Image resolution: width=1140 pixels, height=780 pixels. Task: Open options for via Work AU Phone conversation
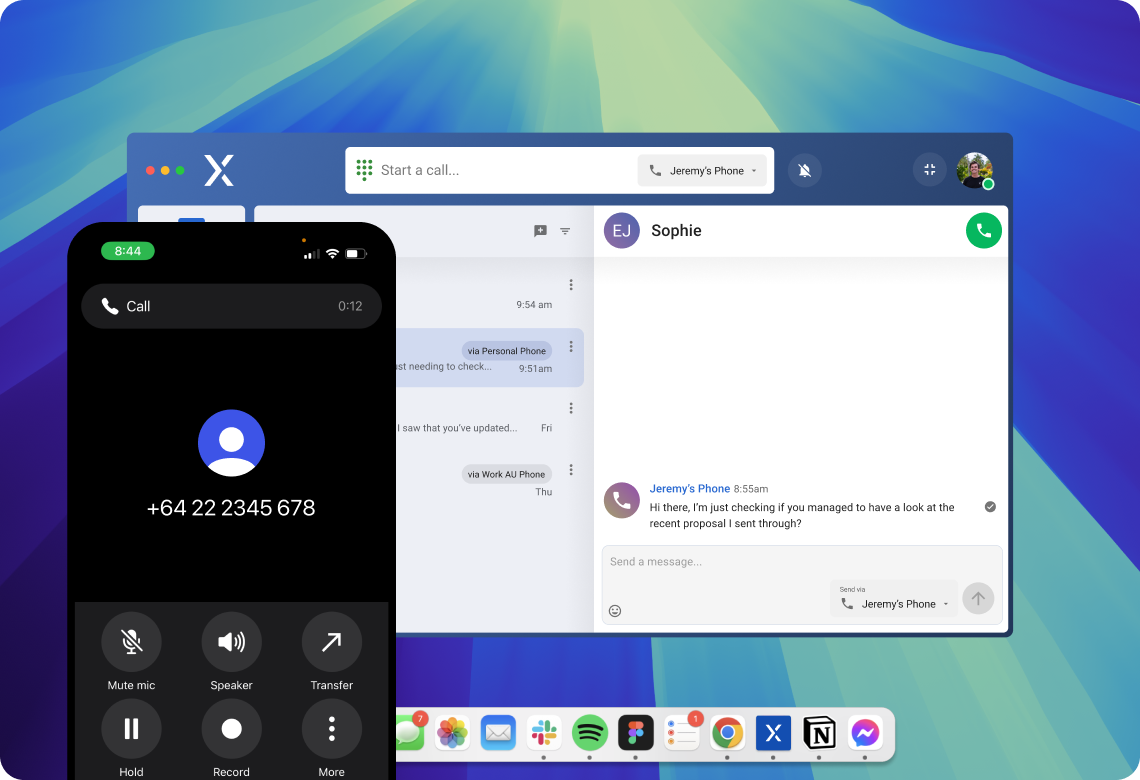[x=571, y=470]
